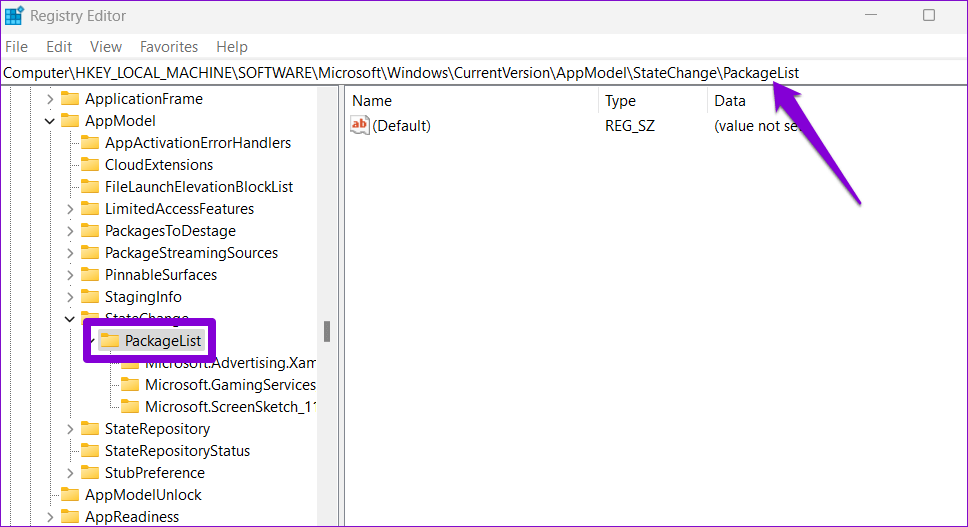Select the CloudExtensions folder icon
Image resolution: width=968 pixels, height=527 pixels.
coord(90,165)
